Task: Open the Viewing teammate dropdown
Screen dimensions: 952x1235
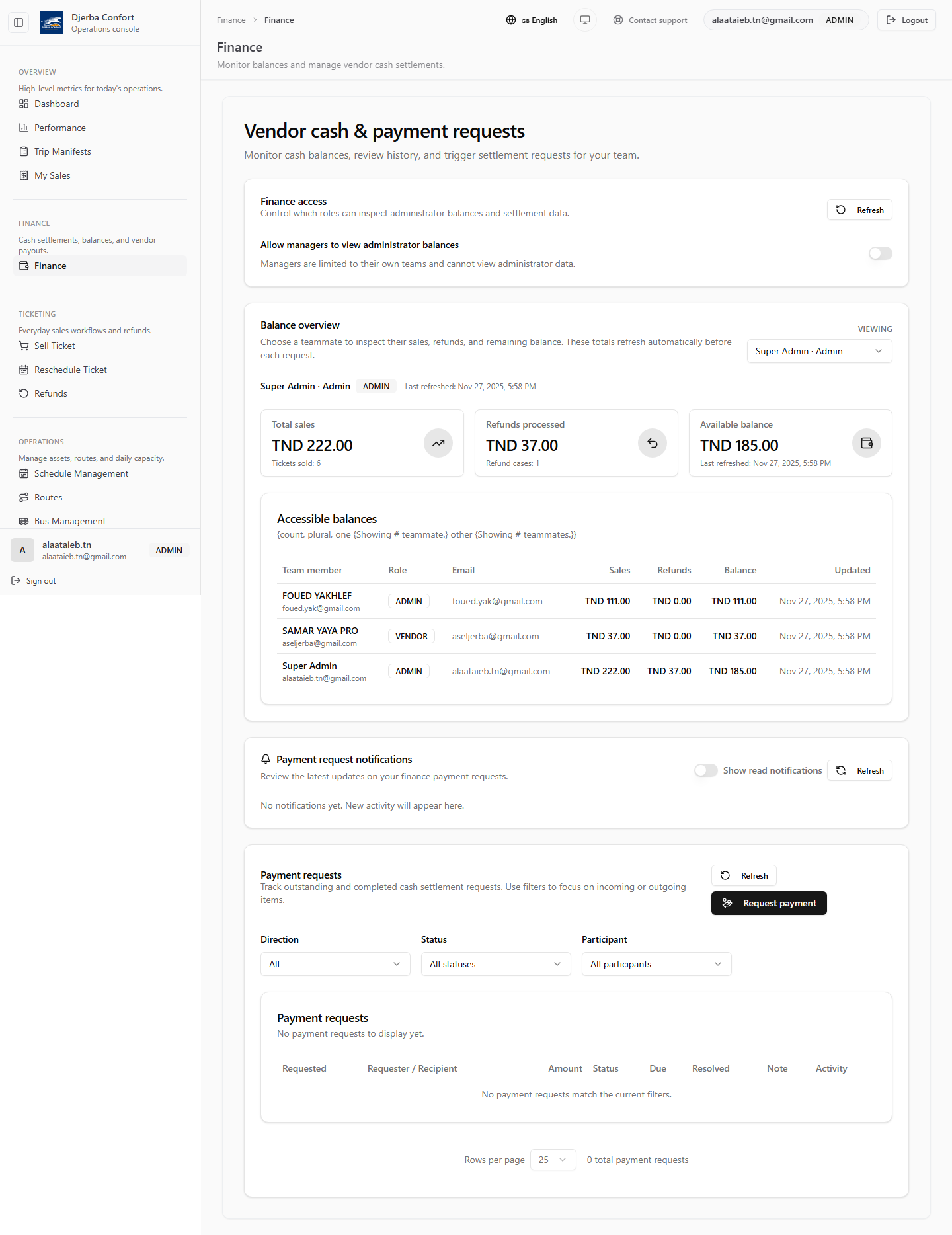Action: [x=819, y=351]
